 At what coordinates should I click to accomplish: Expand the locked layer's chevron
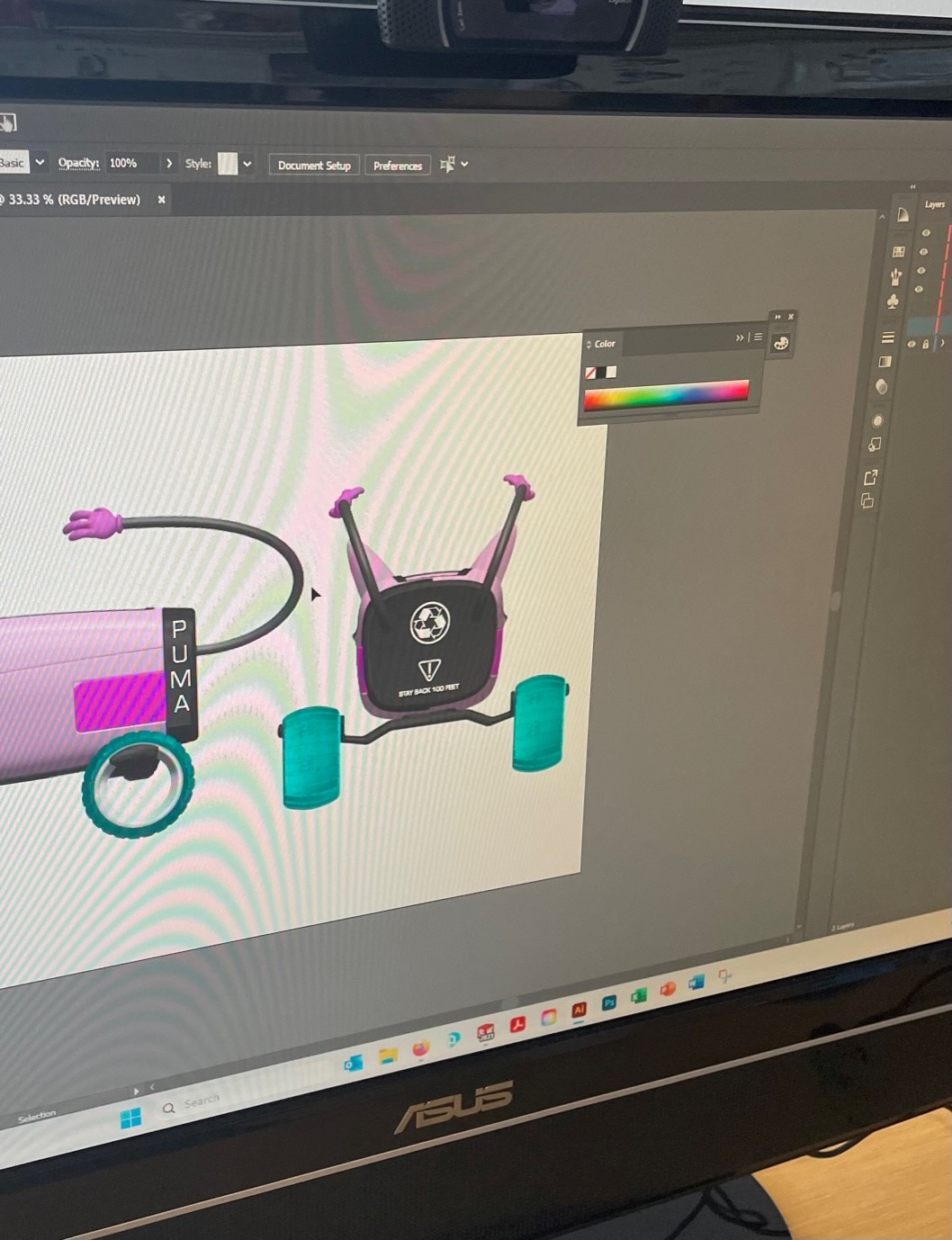coord(942,343)
